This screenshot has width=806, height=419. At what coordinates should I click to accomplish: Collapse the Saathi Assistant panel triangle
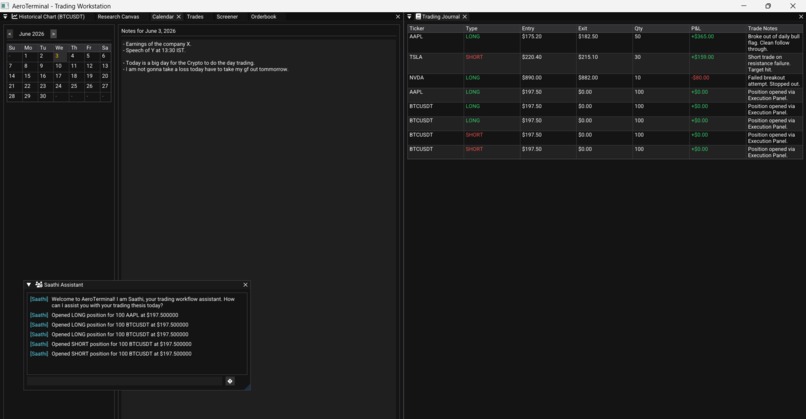coord(29,284)
